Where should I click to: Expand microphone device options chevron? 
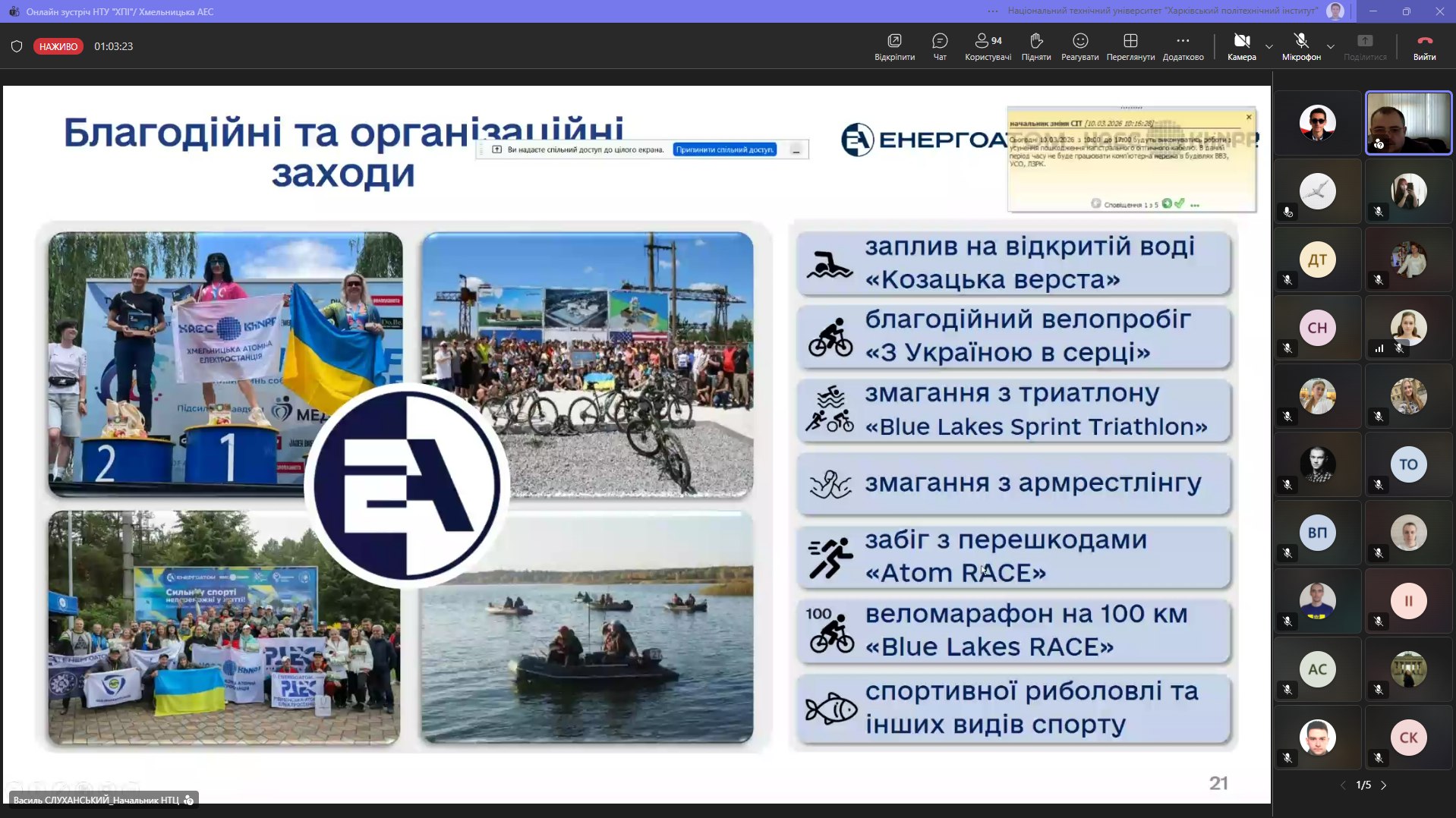(x=1330, y=47)
